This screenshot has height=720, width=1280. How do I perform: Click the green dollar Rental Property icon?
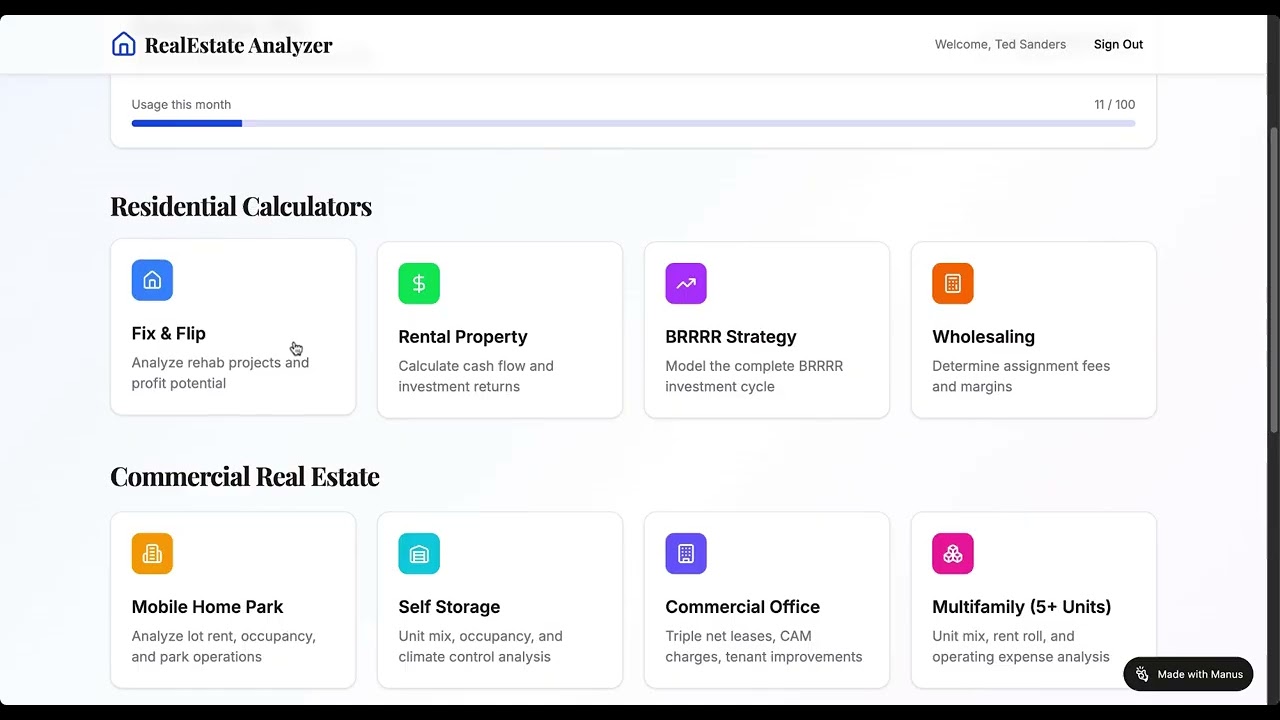coord(419,283)
